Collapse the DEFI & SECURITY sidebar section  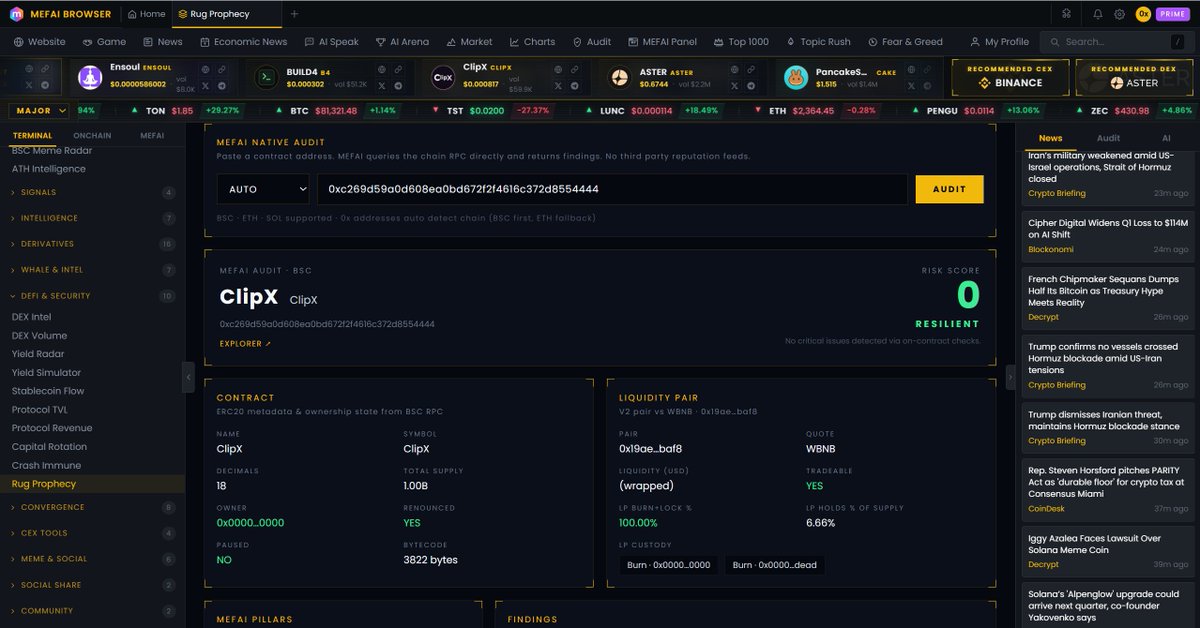coord(92,296)
